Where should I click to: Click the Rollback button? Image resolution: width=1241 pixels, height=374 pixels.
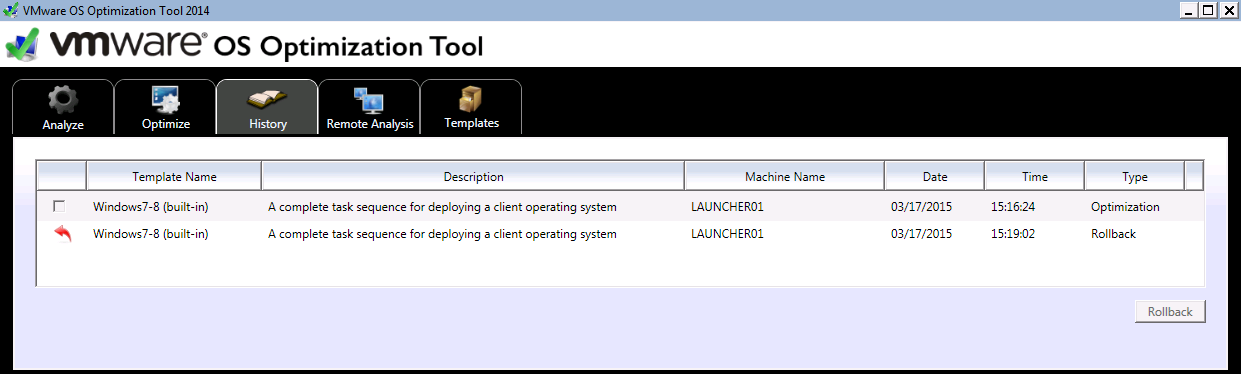[x=1170, y=312]
